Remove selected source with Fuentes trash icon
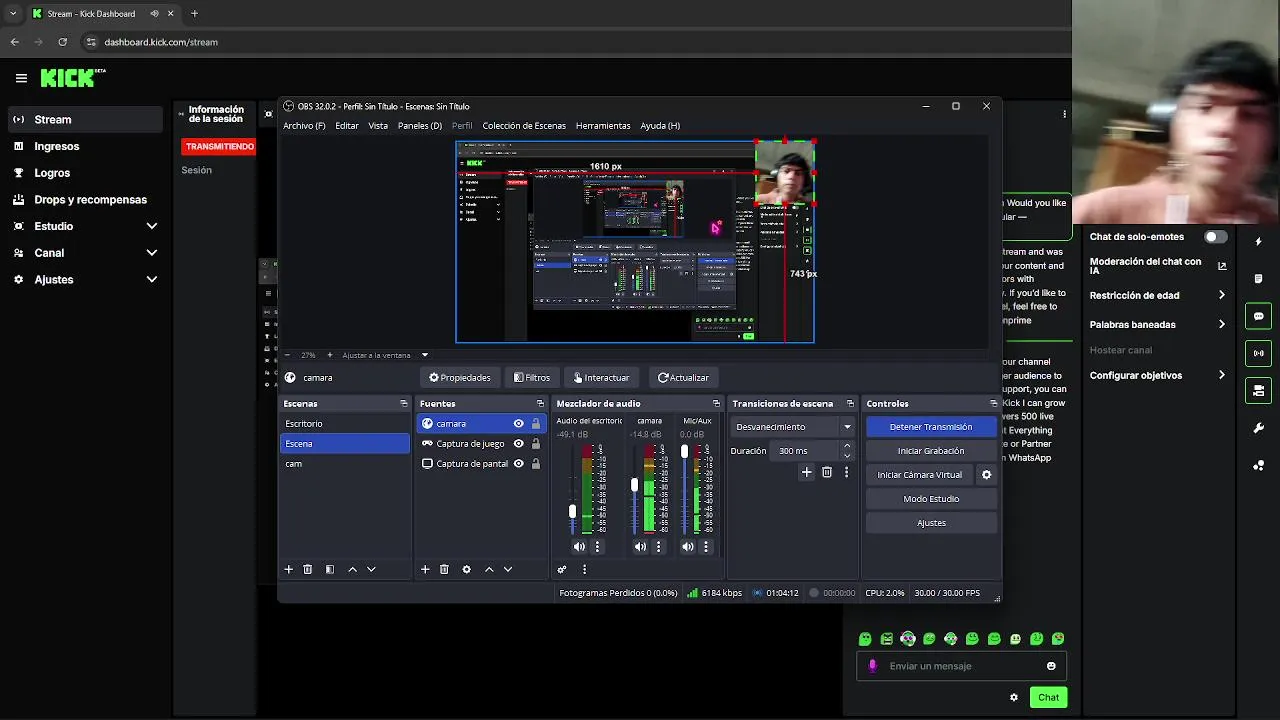1280x720 pixels. (x=444, y=569)
